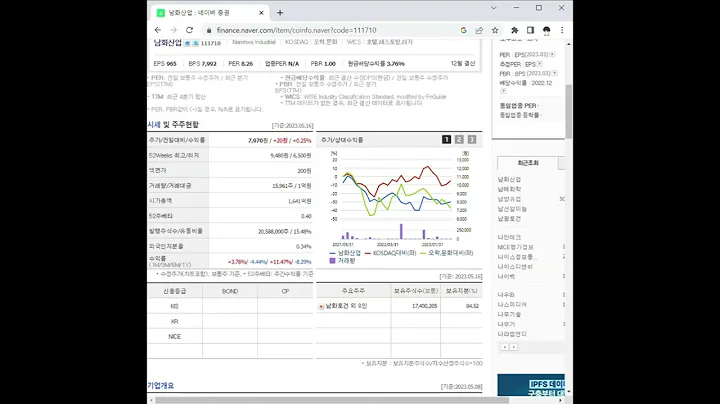Go to next page of sidebar list

[x=514, y=347]
